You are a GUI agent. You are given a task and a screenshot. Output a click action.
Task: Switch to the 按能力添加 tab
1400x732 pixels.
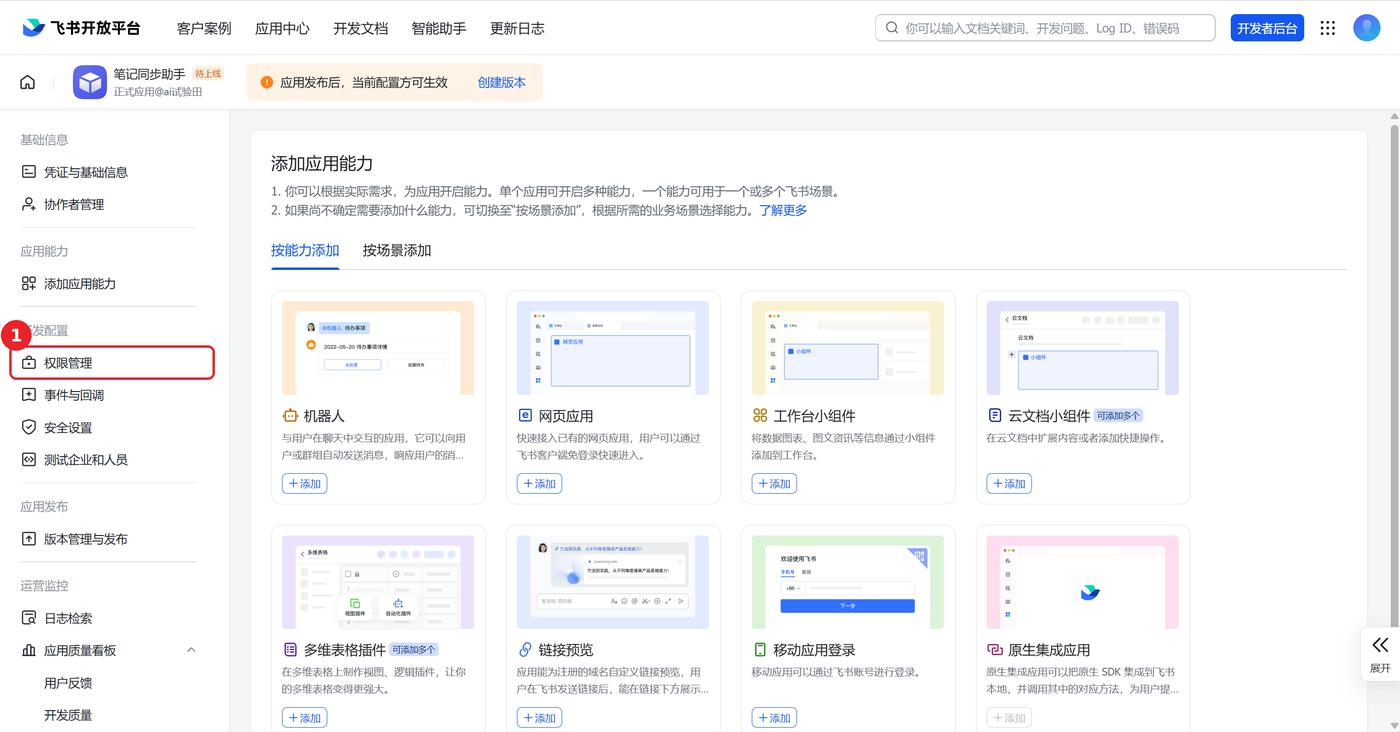click(305, 250)
